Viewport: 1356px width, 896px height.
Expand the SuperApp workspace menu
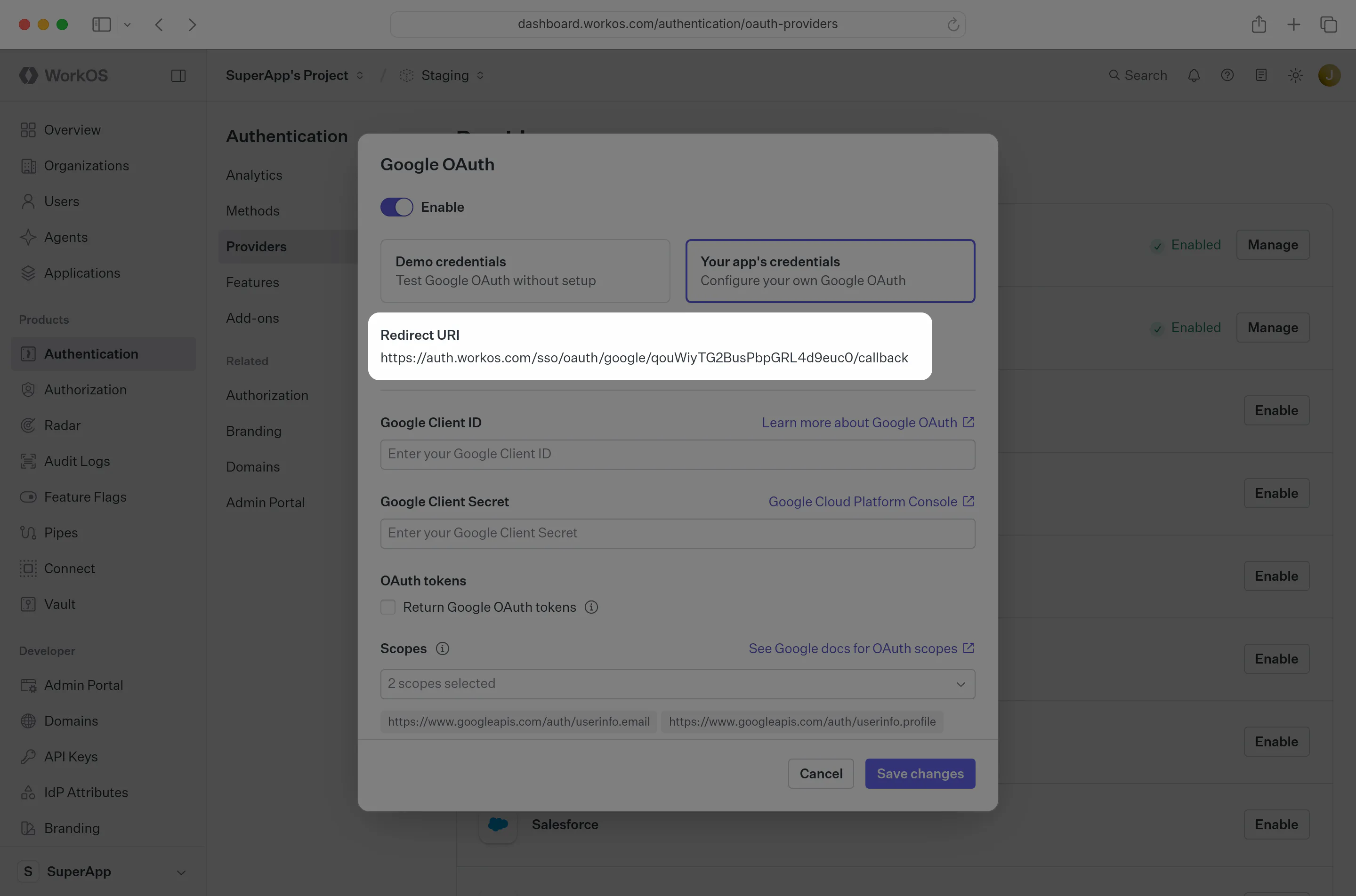[x=103, y=872]
